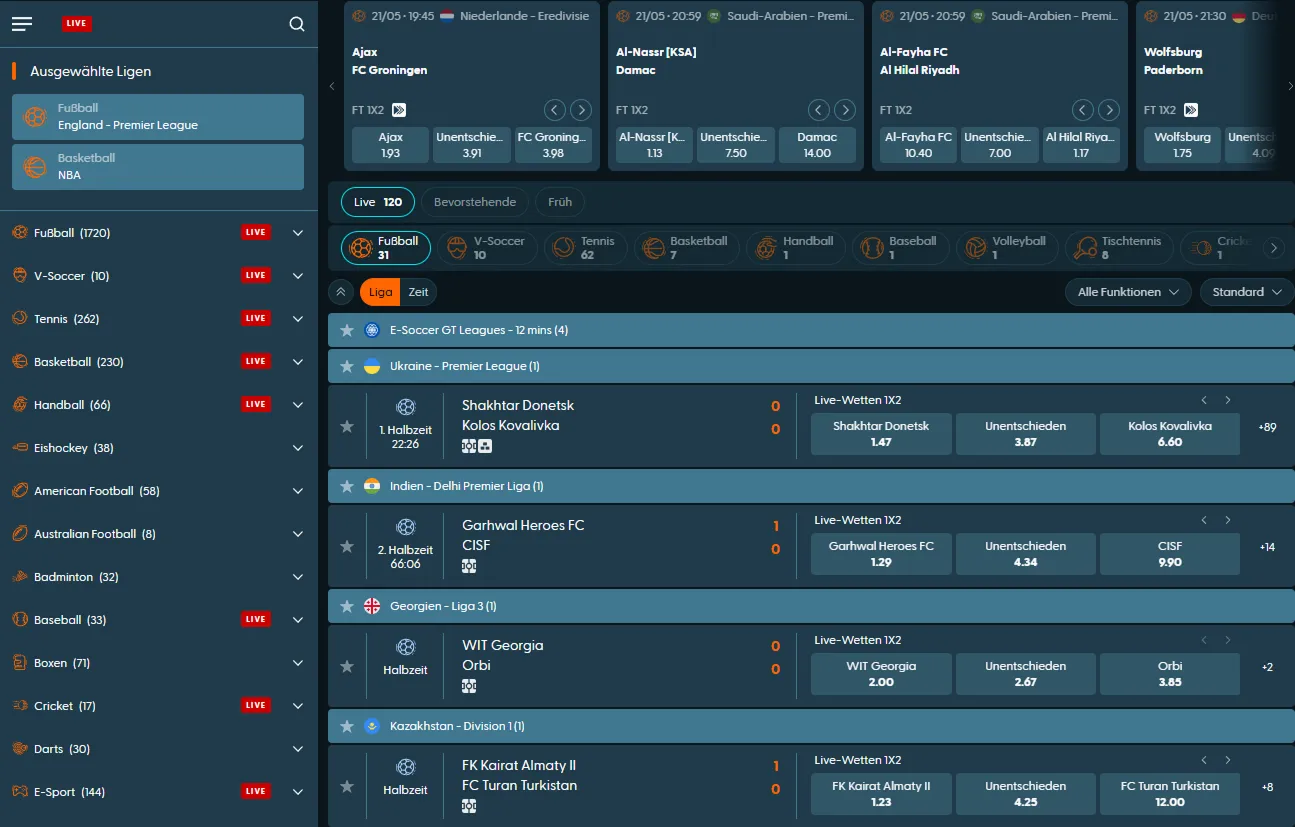Screen dimensions: 1295x827
Task: Open the Standard view dropdown
Action: click(1247, 292)
